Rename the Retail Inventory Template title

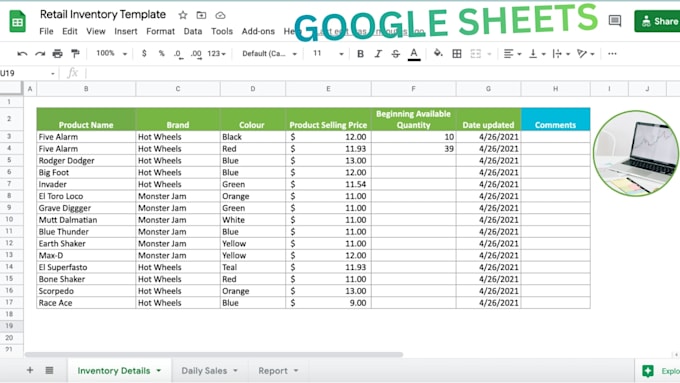(103, 14)
